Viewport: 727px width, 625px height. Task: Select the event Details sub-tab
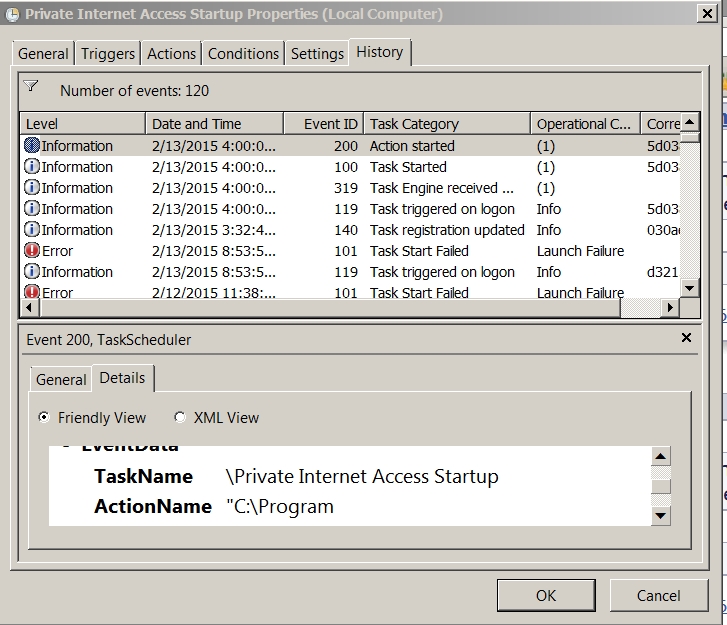(122, 378)
